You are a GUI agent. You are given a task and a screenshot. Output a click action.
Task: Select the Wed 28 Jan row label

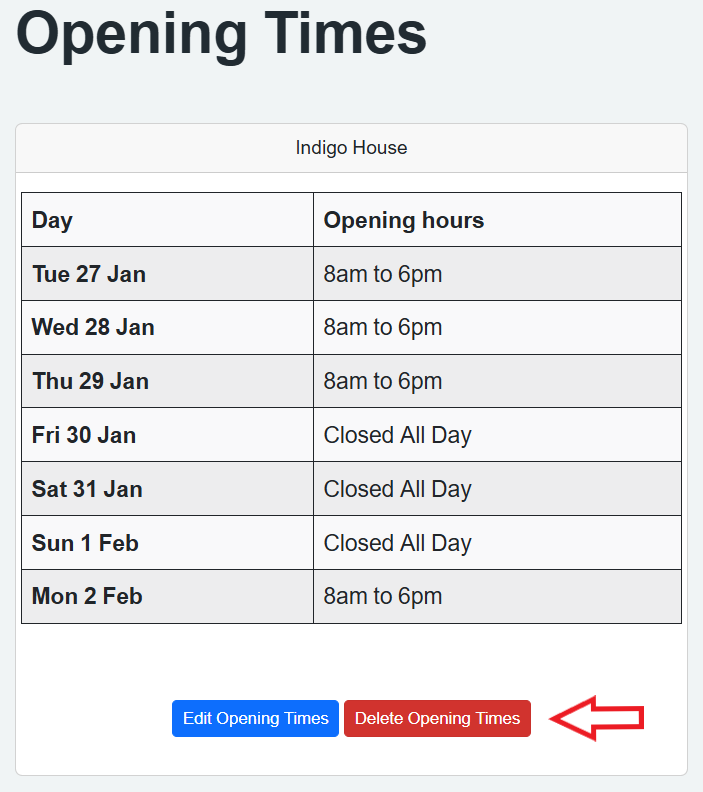[93, 327]
